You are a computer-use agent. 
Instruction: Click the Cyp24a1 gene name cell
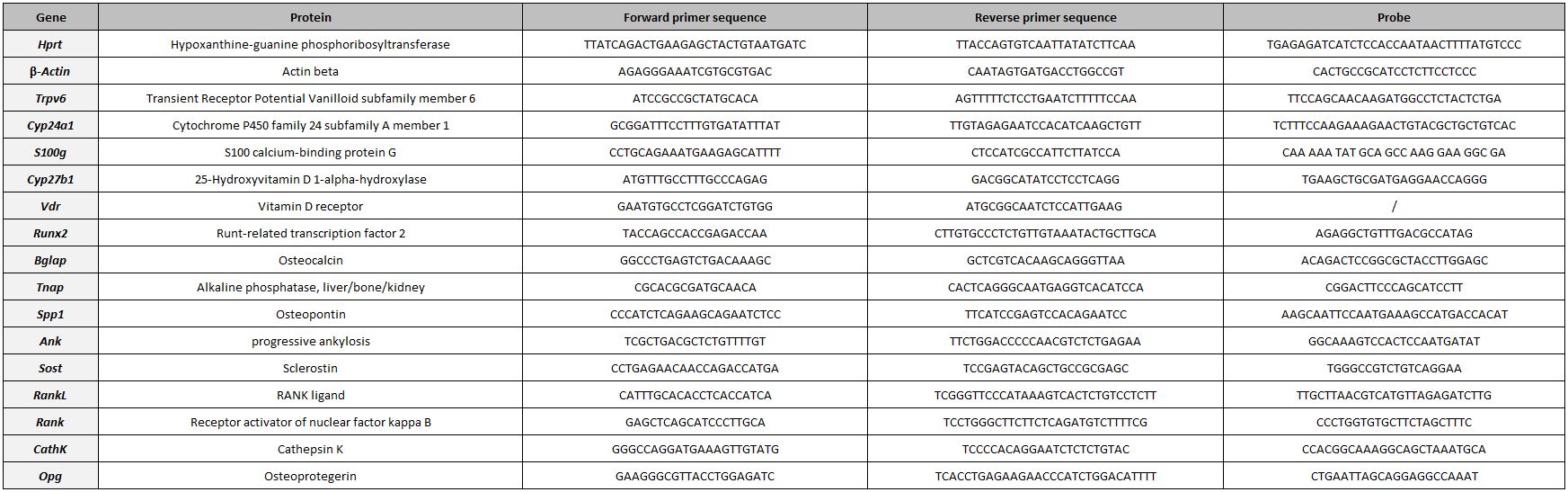tap(50, 125)
